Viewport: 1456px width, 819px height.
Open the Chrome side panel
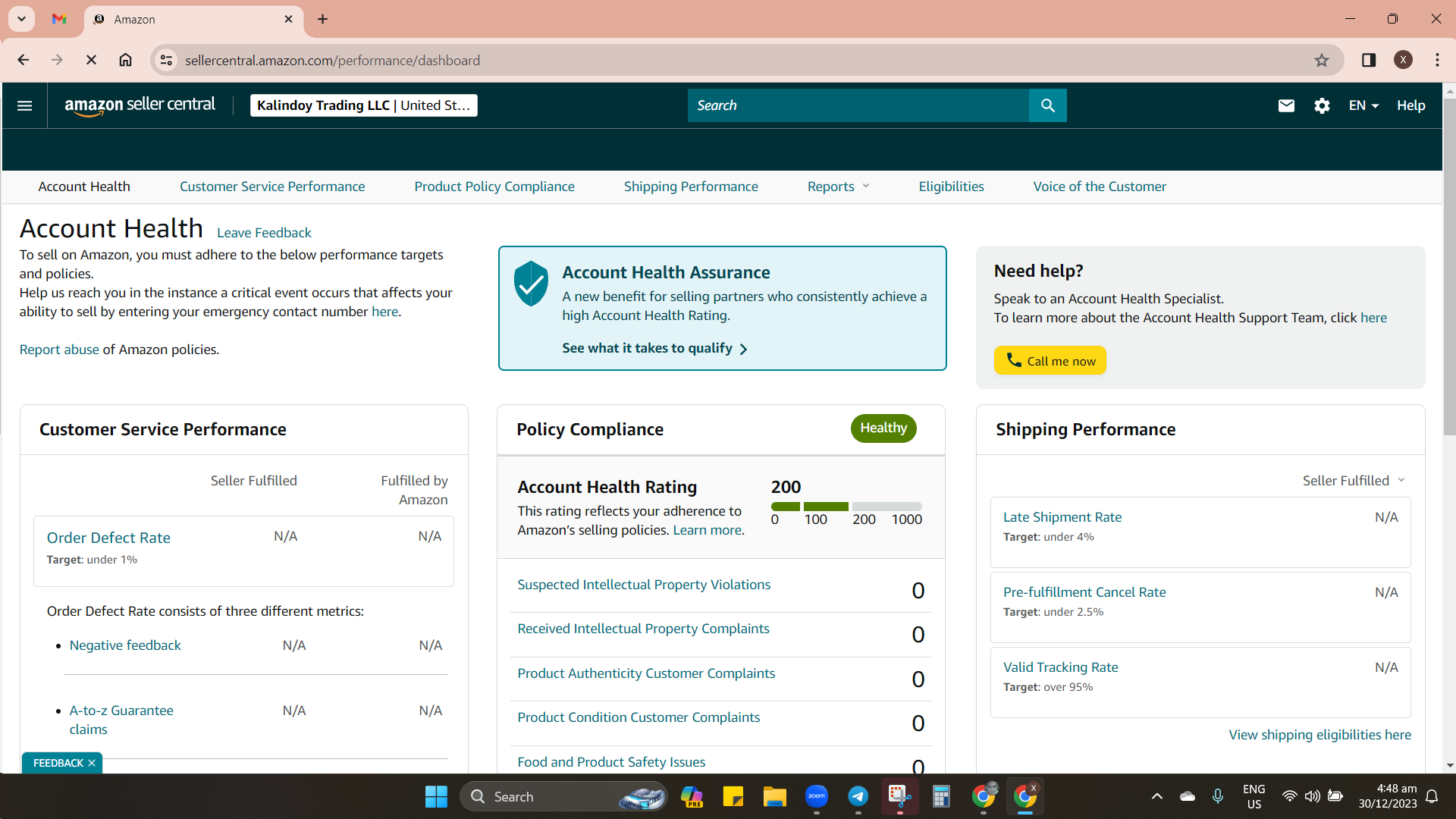coord(1369,60)
